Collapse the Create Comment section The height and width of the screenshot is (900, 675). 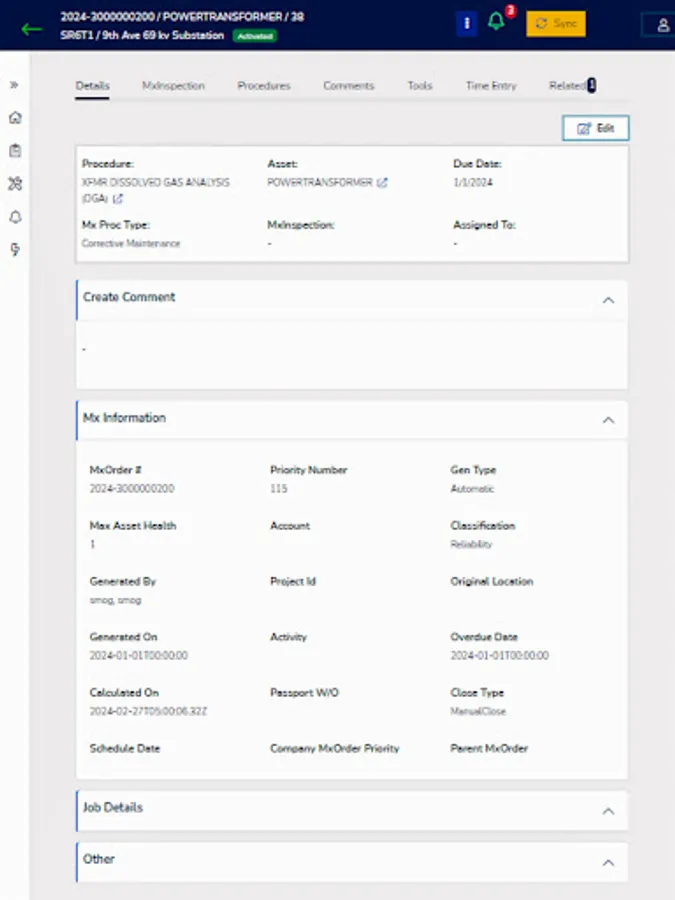pyautogui.click(x=608, y=298)
